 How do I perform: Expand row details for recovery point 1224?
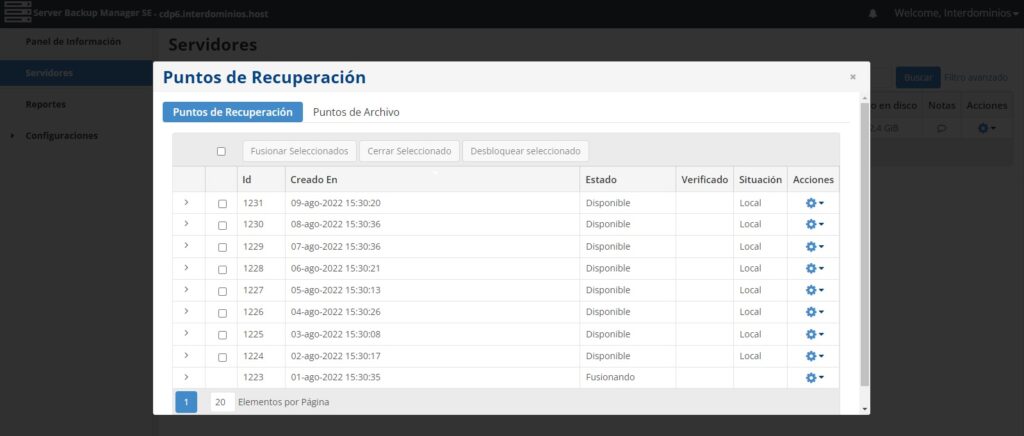(x=186, y=355)
